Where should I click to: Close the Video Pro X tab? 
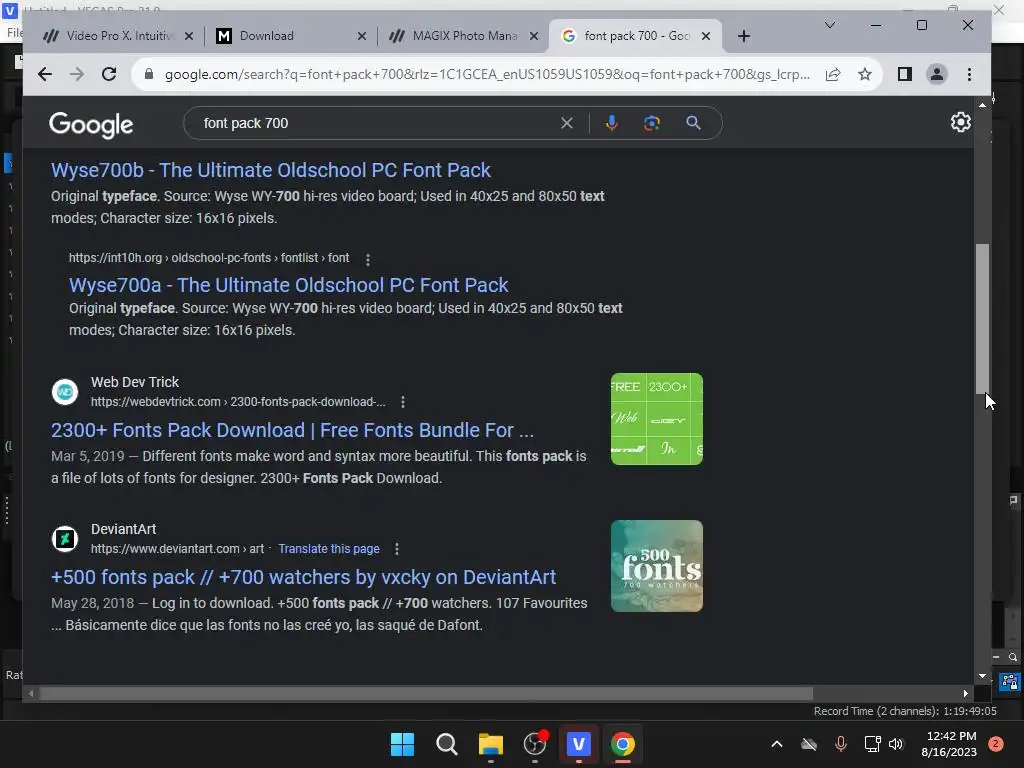tap(189, 36)
